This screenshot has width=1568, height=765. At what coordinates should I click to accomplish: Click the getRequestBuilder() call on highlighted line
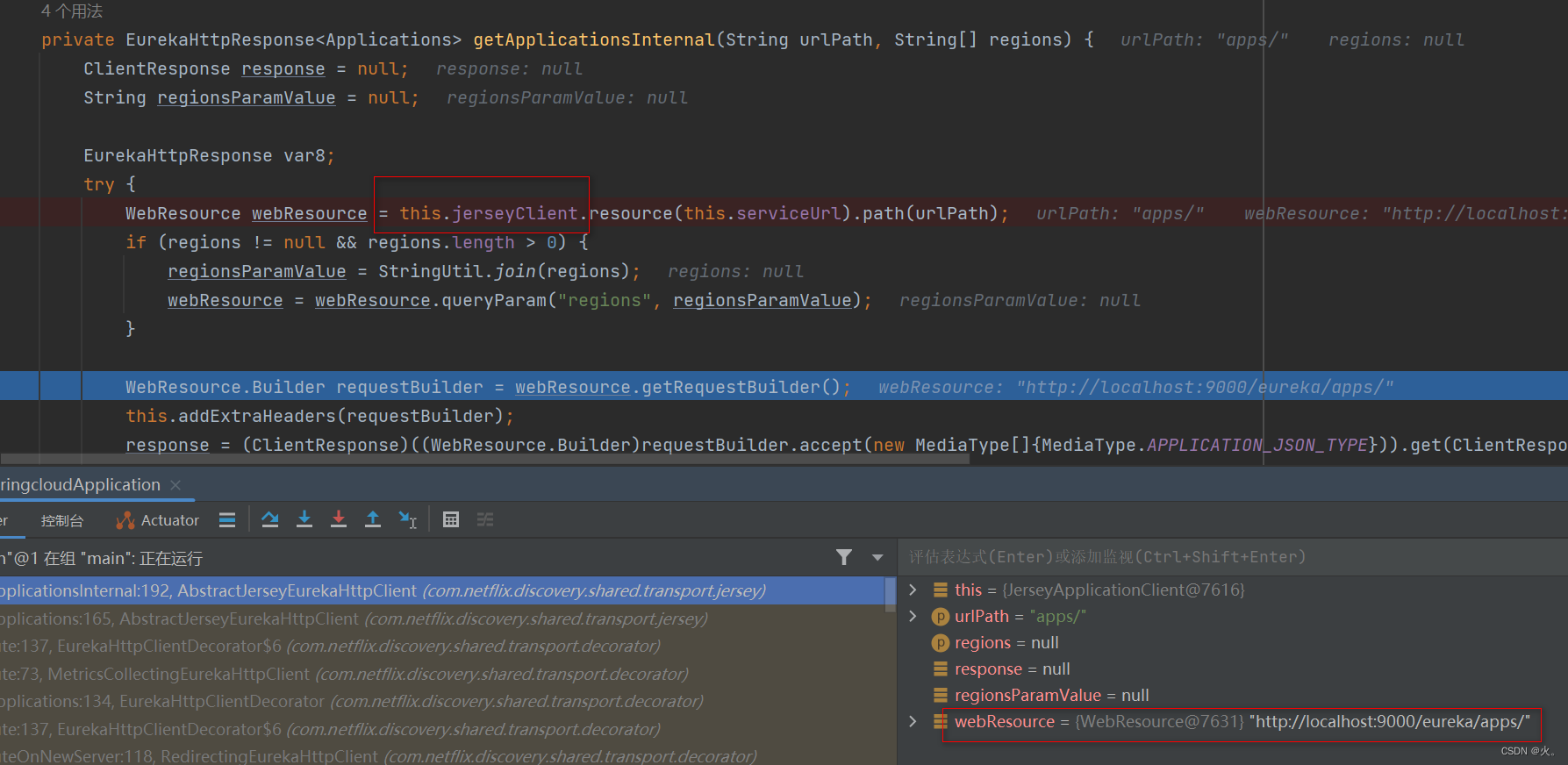click(741, 387)
